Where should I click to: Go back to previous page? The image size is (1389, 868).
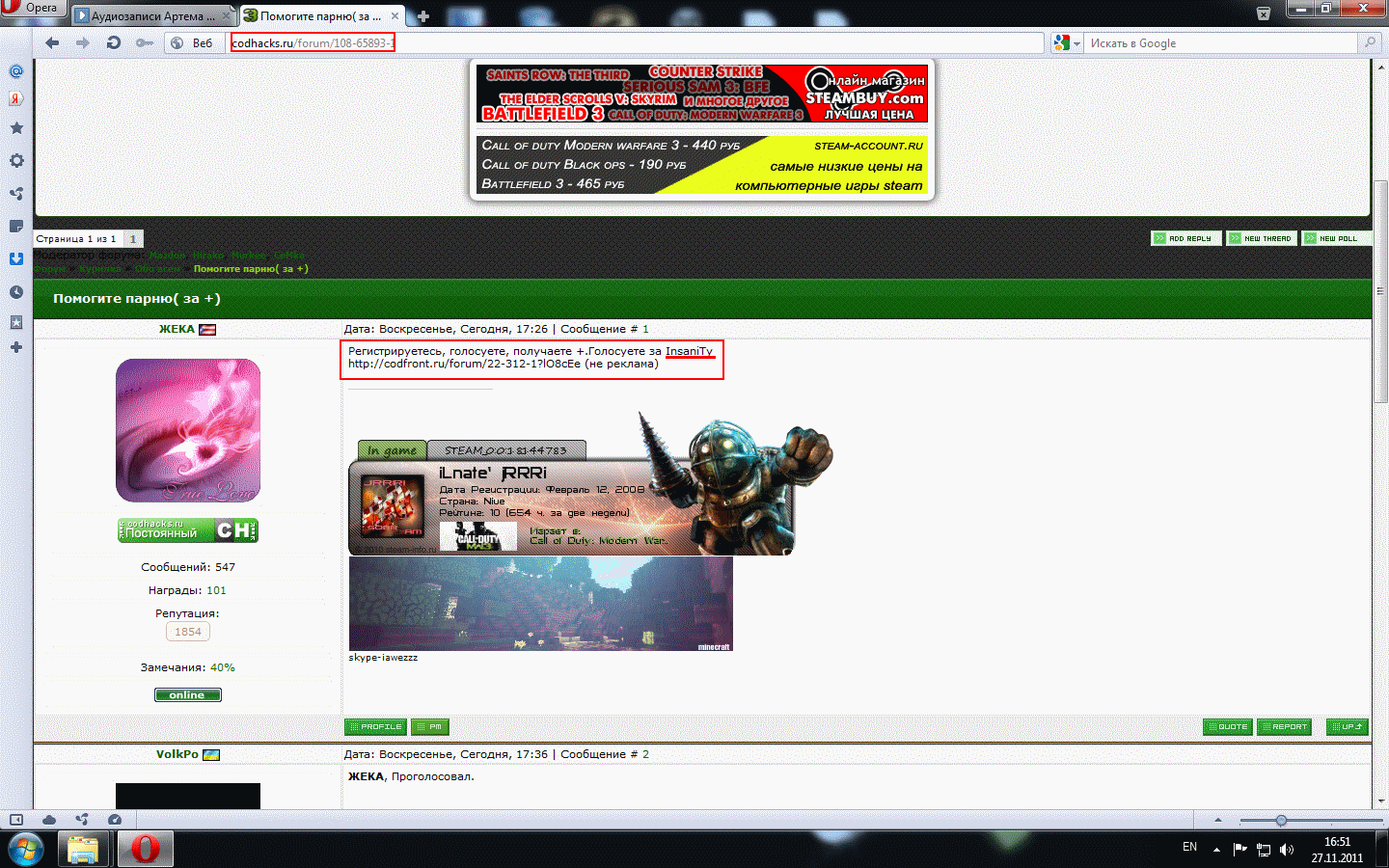(52, 42)
